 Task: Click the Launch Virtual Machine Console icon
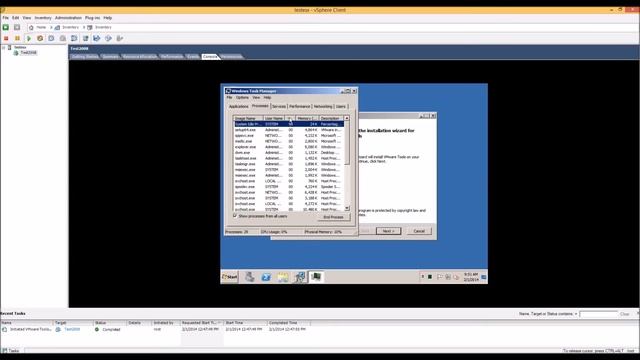[85, 38]
